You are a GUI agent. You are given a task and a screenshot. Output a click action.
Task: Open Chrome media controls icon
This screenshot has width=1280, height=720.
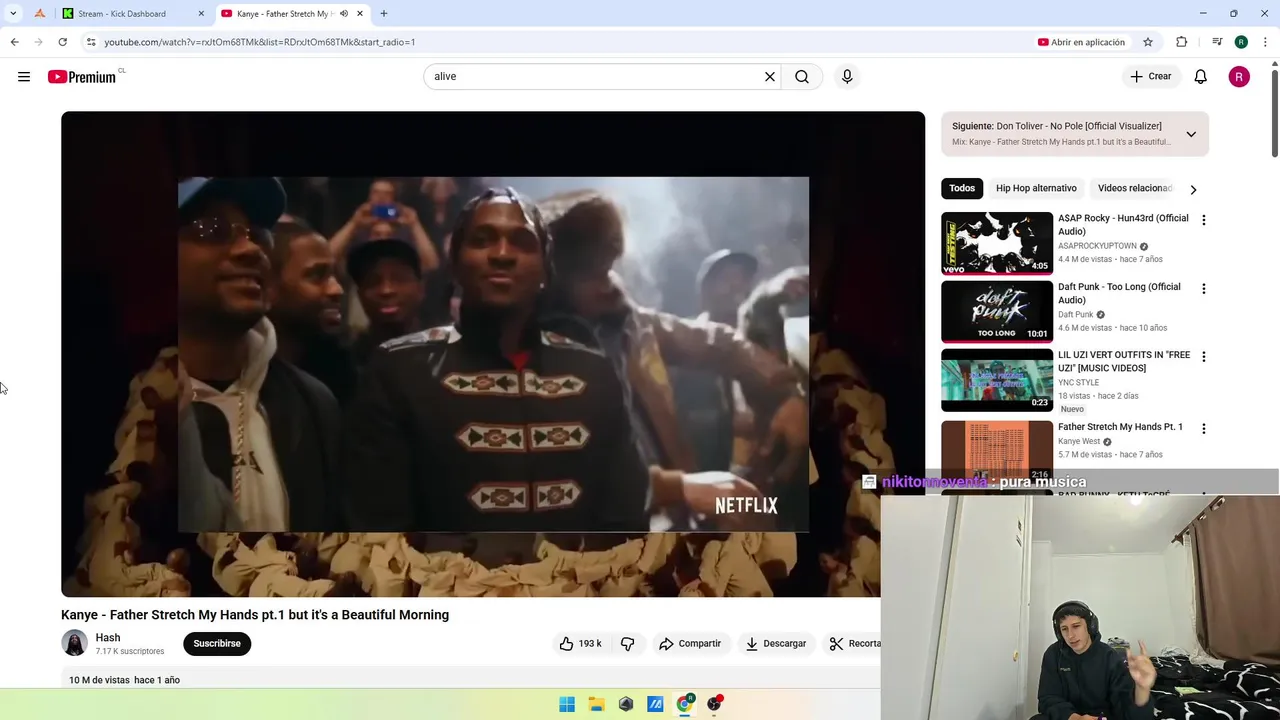pyautogui.click(x=1217, y=42)
